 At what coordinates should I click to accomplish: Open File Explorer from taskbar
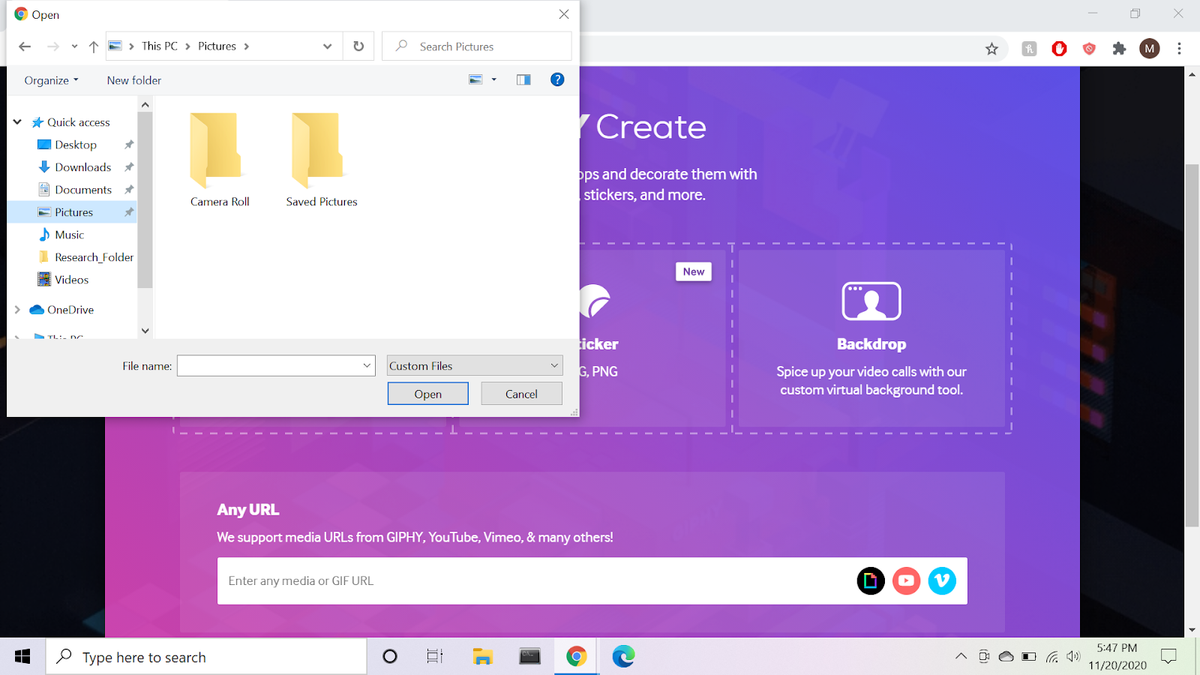click(483, 657)
